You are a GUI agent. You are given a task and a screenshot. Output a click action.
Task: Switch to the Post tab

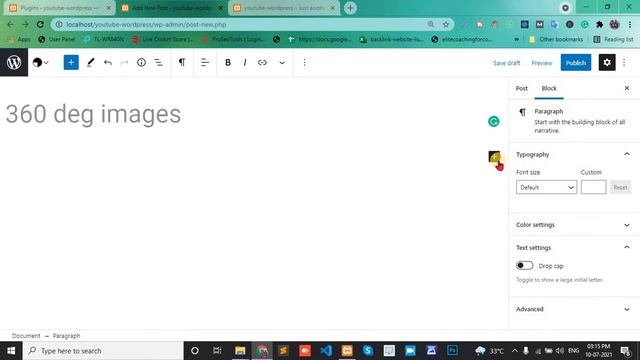click(521, 88)
